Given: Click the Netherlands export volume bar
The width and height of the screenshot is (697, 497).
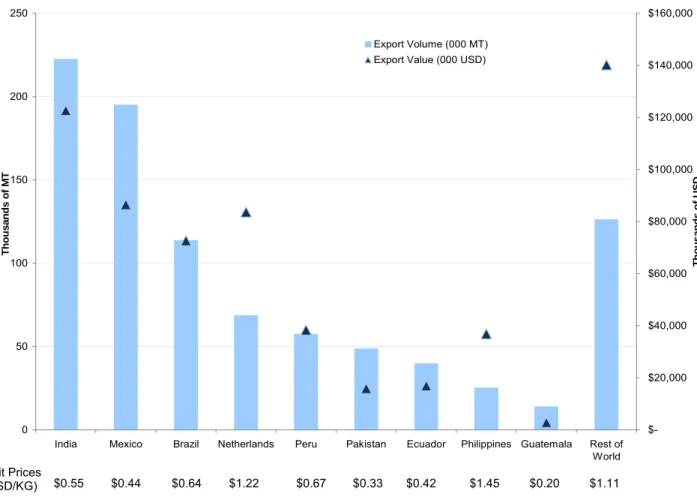Looking at the screenshot, I should point(246,373).
